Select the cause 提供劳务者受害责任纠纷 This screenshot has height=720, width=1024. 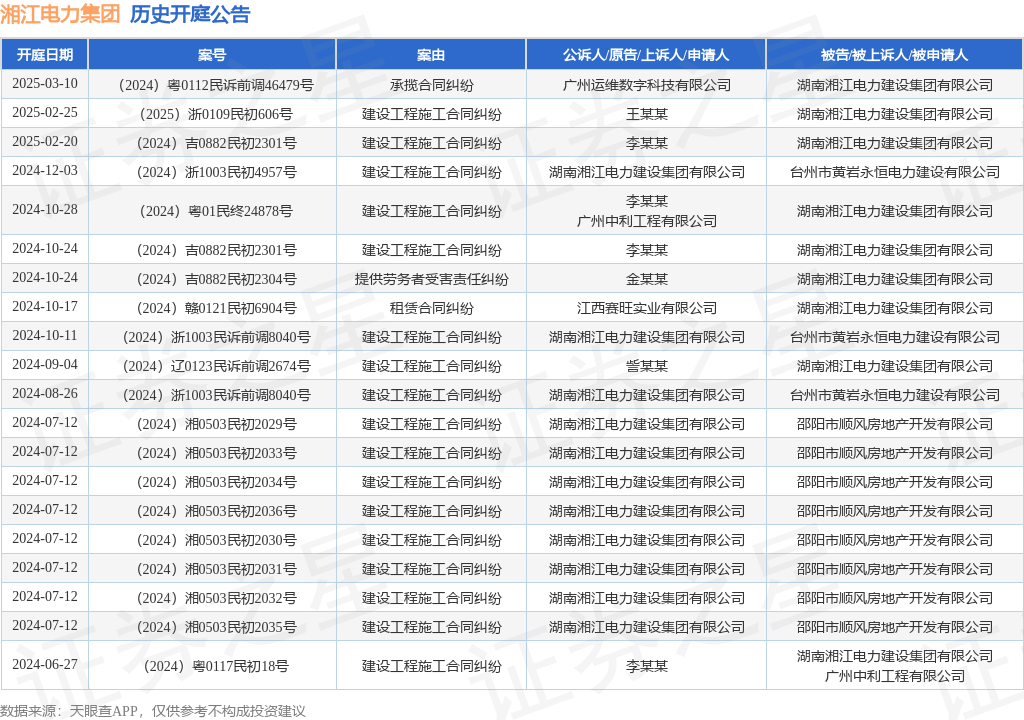click(x=432, y=280)
